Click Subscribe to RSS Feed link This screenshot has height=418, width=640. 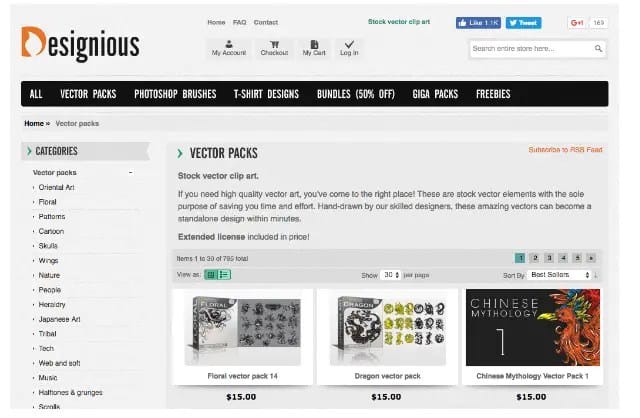(565, 150)
